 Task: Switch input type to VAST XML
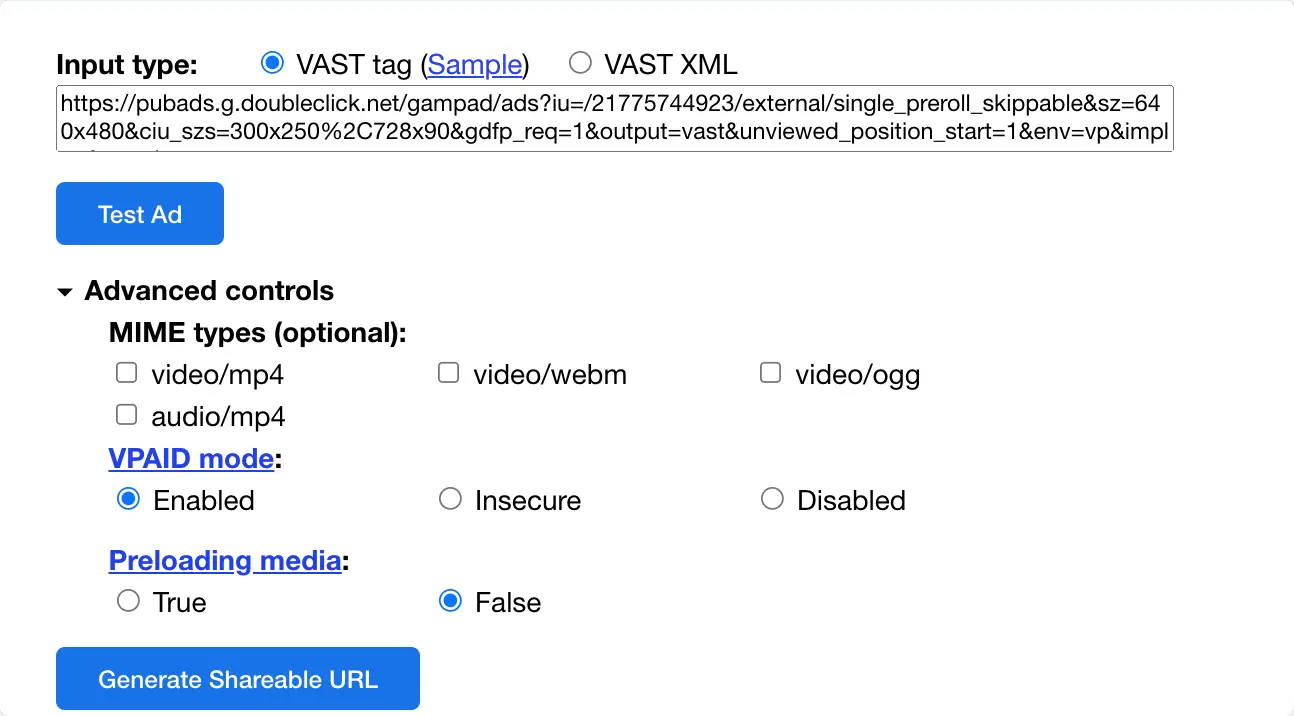pyautogui.click(x=580, y=62)
